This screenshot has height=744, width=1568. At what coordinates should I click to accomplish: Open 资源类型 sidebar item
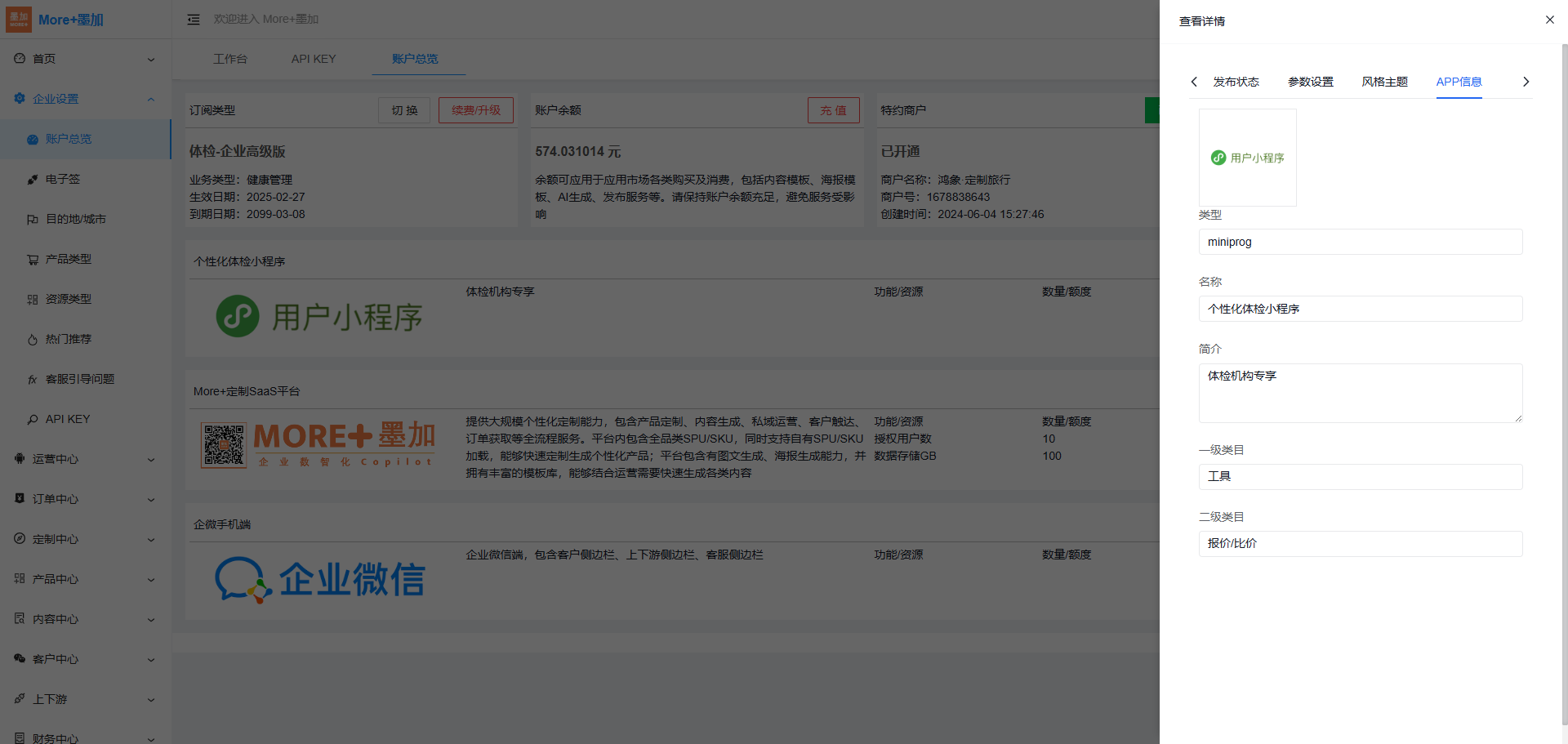click(69, 299)
